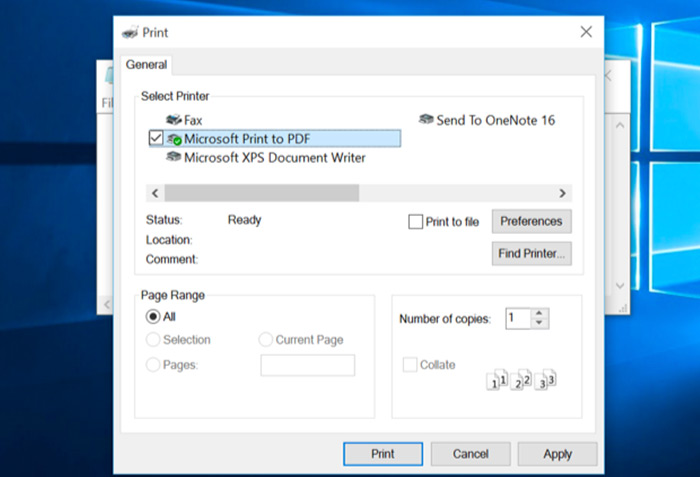Click the Find Printer... button
Screen dimensions: 700x477
click(531, 254)
